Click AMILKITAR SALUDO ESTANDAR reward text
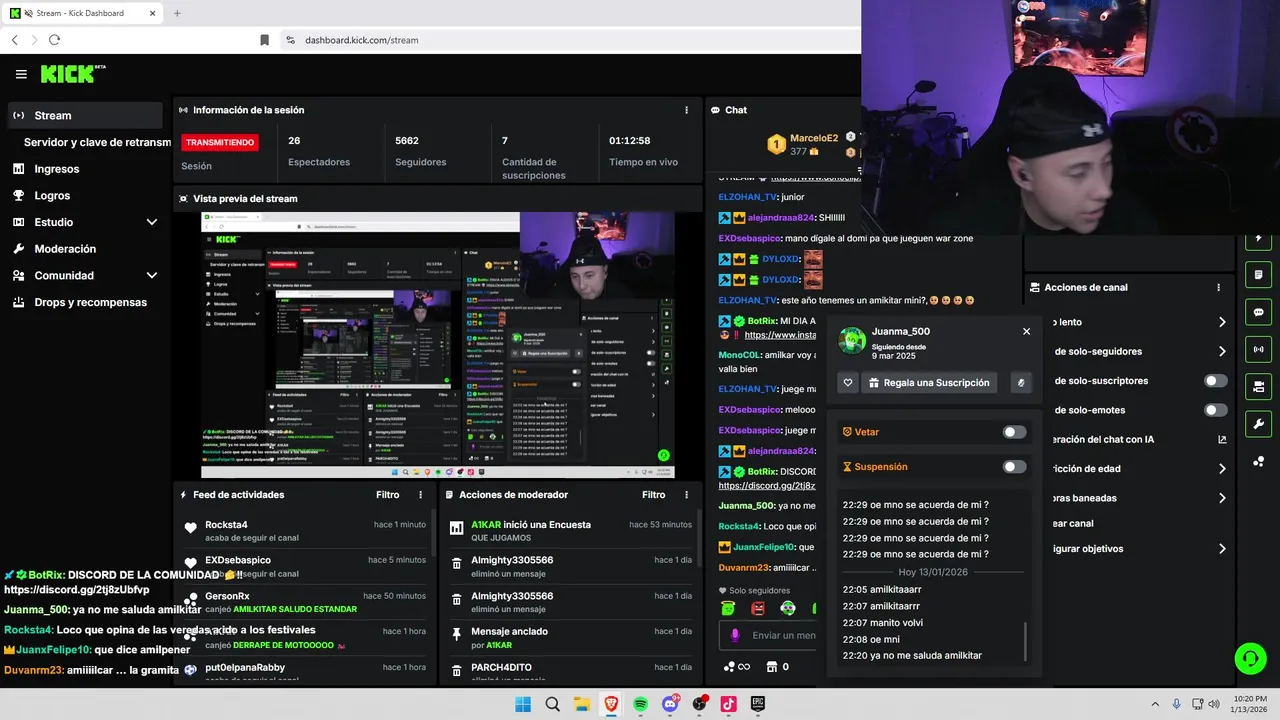The width and height of the screenshot is (1280, 720). pyautogui.click(x=295, y=609)
